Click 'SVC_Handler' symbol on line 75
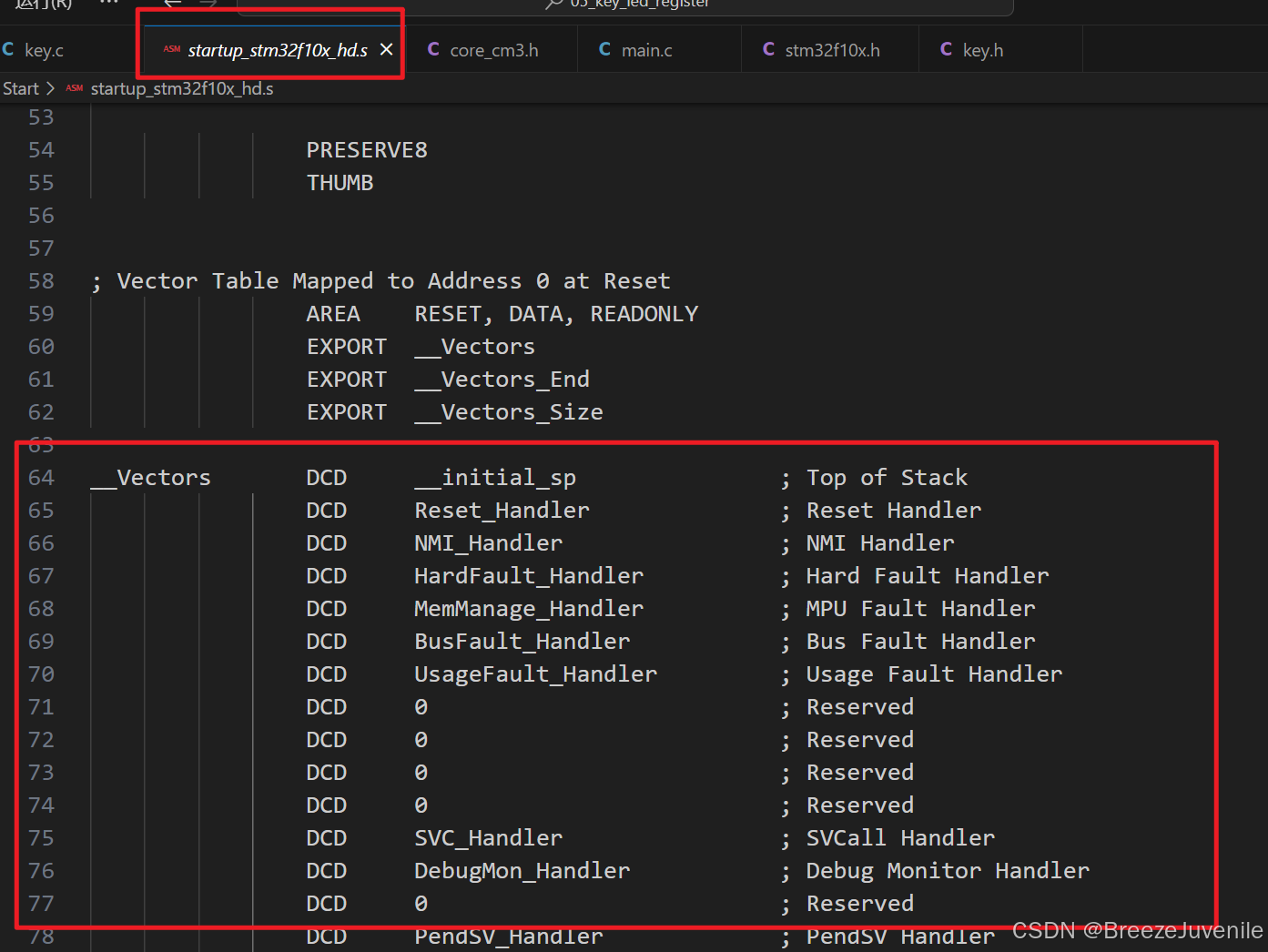The height and width of the screenshot is (952, 1268). 488,838
